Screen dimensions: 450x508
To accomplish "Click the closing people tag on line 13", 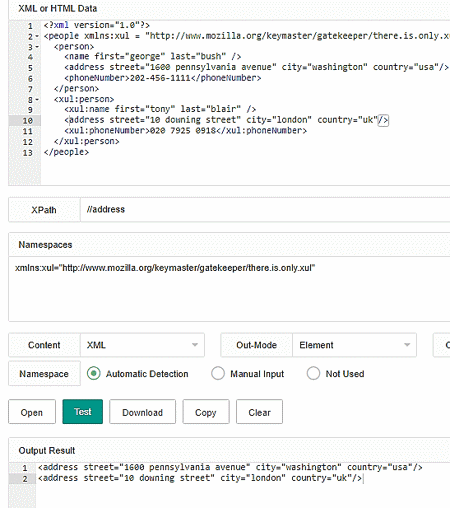I will [66, 152].
